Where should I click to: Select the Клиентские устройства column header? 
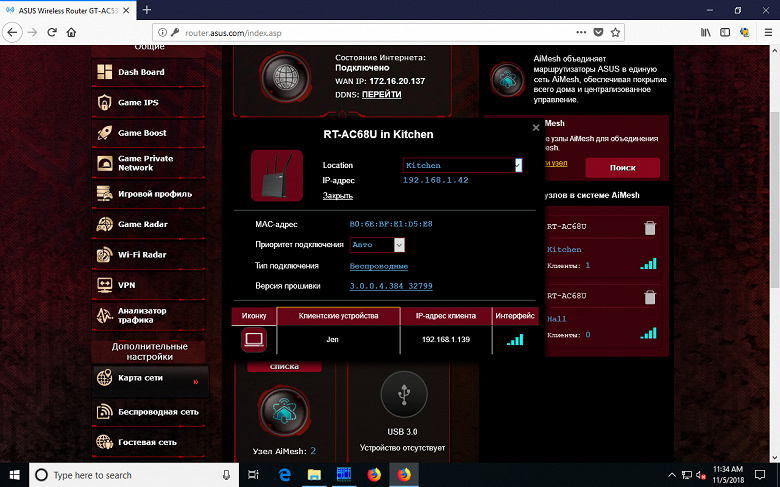pyautogui.click(x=338, y=316)
